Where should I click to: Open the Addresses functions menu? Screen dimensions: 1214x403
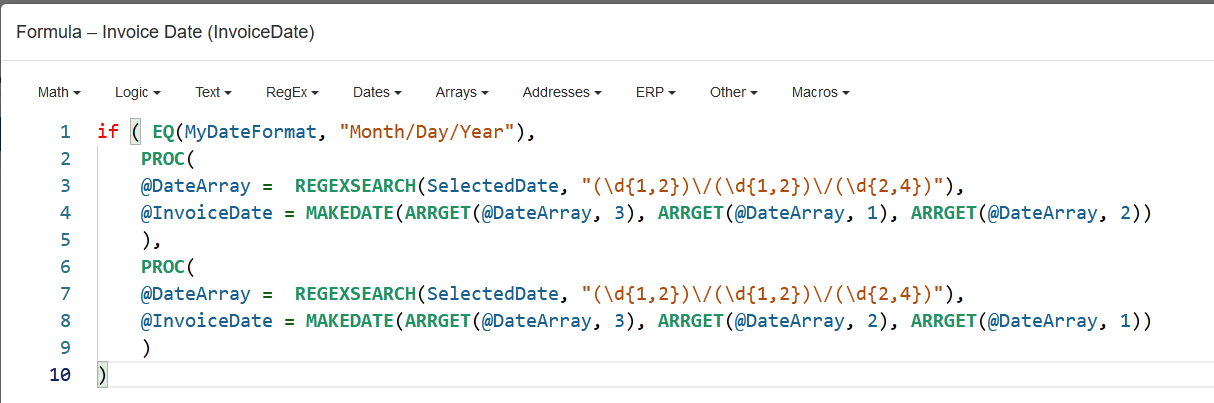[x=562, y=92]
